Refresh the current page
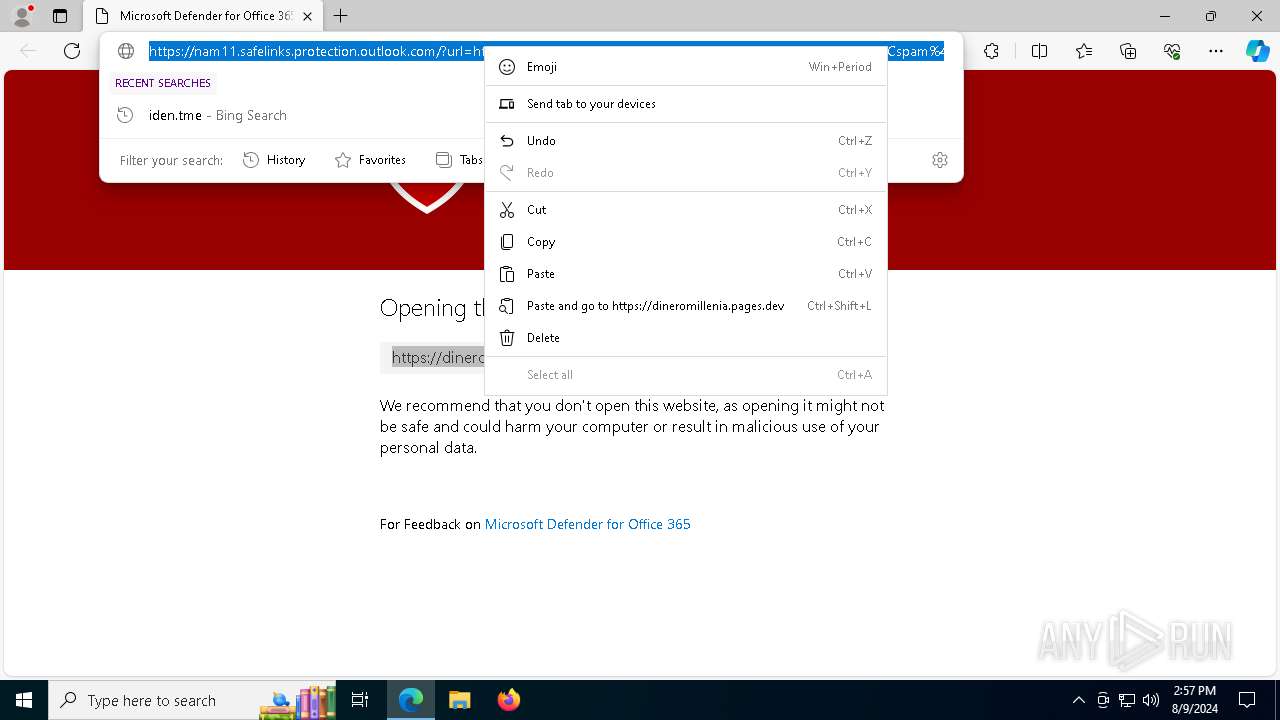This screenshot has width=1280, height=720. pyautogui.click(x=72, y=51)
